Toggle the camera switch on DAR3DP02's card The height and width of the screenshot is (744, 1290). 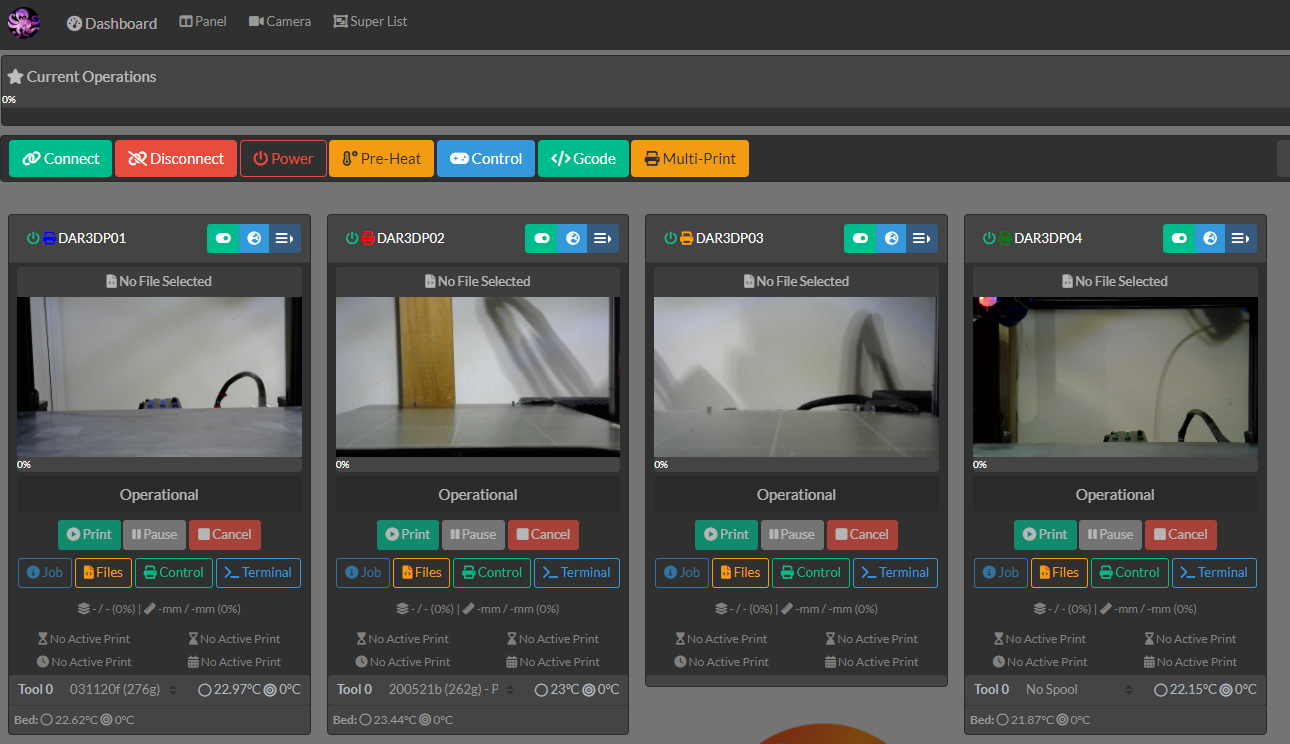[x=541, y=238]
